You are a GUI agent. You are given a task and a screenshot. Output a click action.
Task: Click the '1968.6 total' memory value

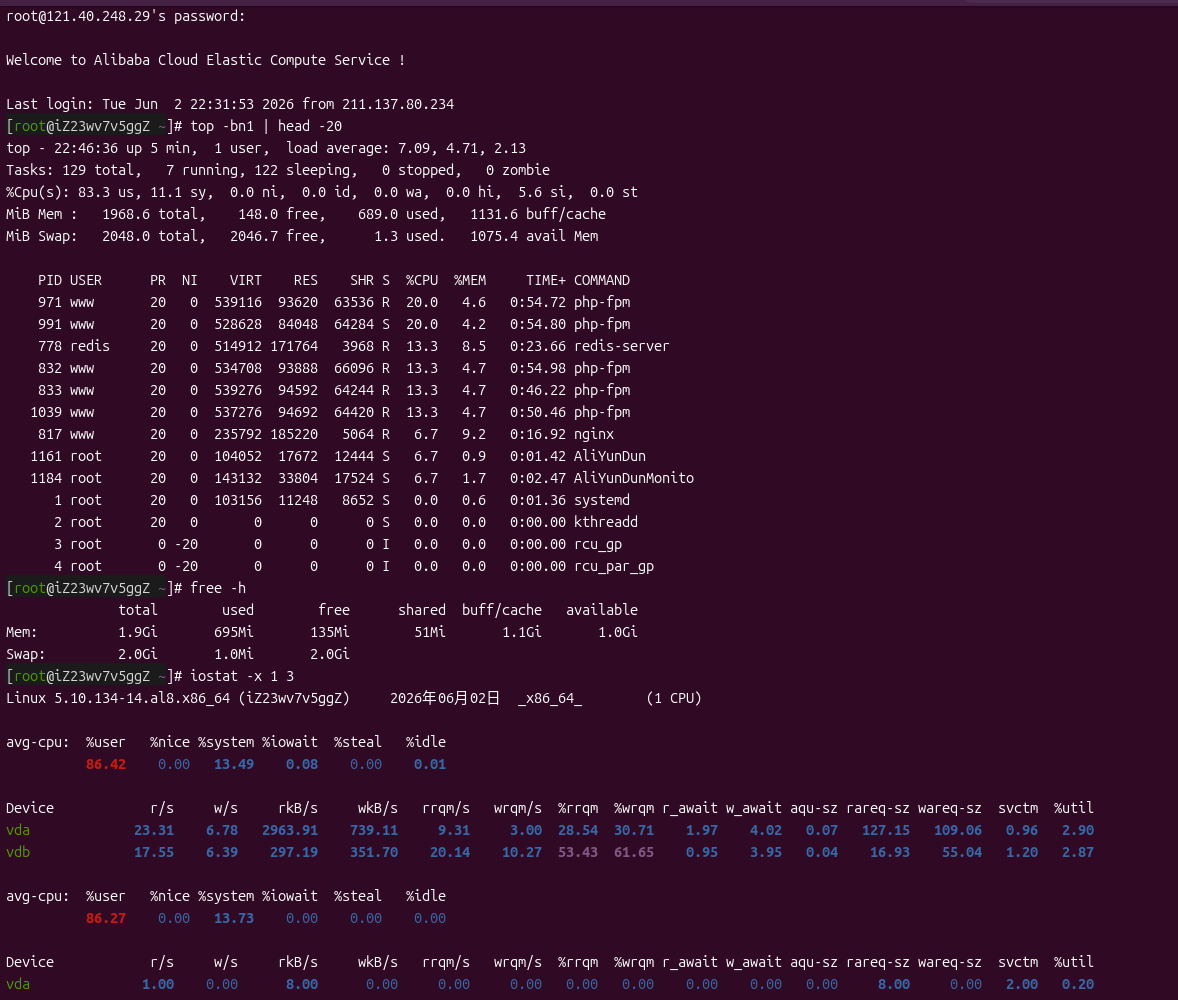click(154, 214)
